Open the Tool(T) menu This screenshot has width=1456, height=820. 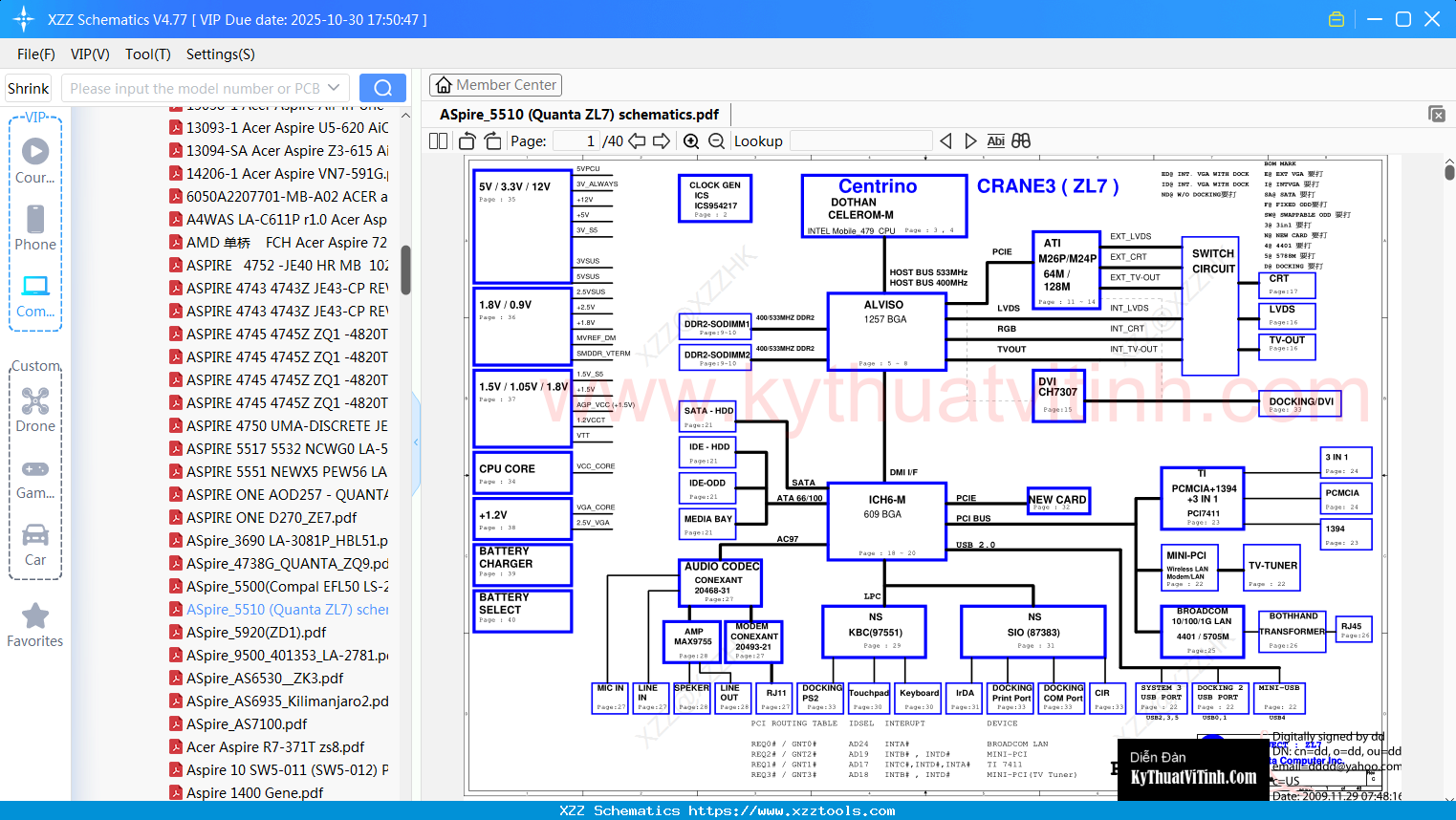click(148, 54)
